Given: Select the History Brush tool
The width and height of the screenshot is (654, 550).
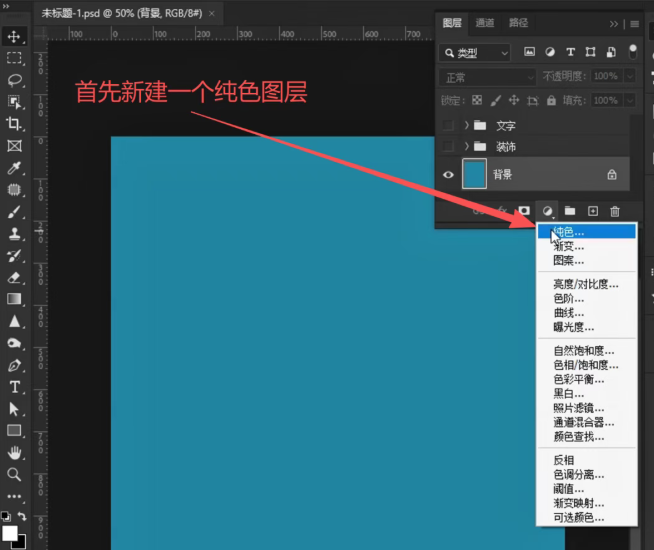Looking at the screenshot, I should click(x=14, y=256).
